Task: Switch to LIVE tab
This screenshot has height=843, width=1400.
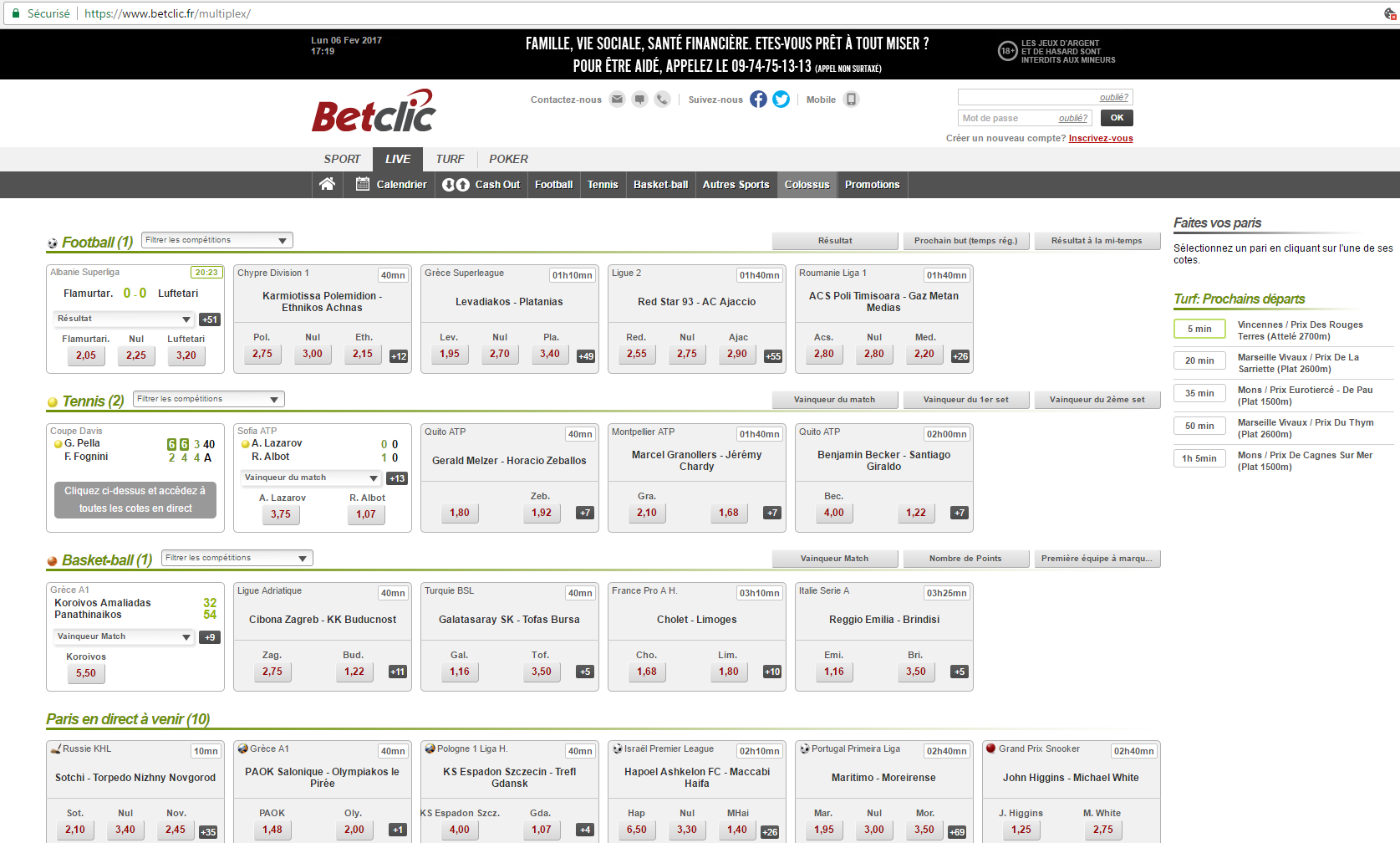Action: [398, 159]
